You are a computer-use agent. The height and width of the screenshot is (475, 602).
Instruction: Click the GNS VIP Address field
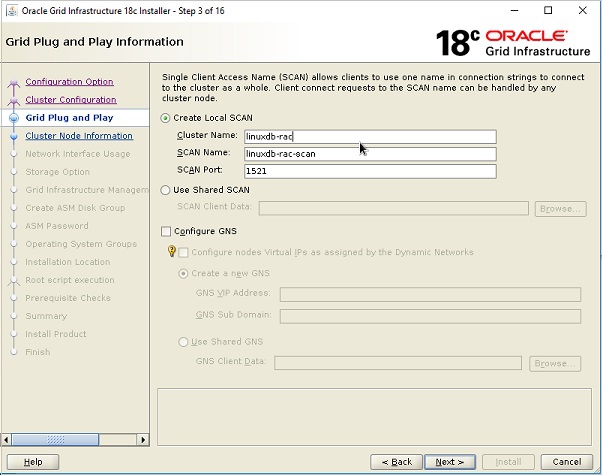point(430,295)
